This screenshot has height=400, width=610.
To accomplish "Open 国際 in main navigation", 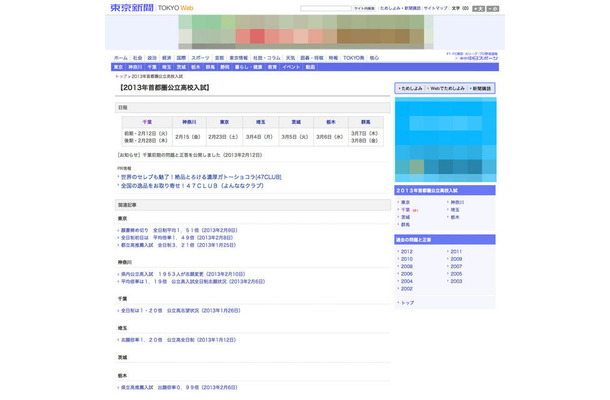I will (x=181, y=58).
